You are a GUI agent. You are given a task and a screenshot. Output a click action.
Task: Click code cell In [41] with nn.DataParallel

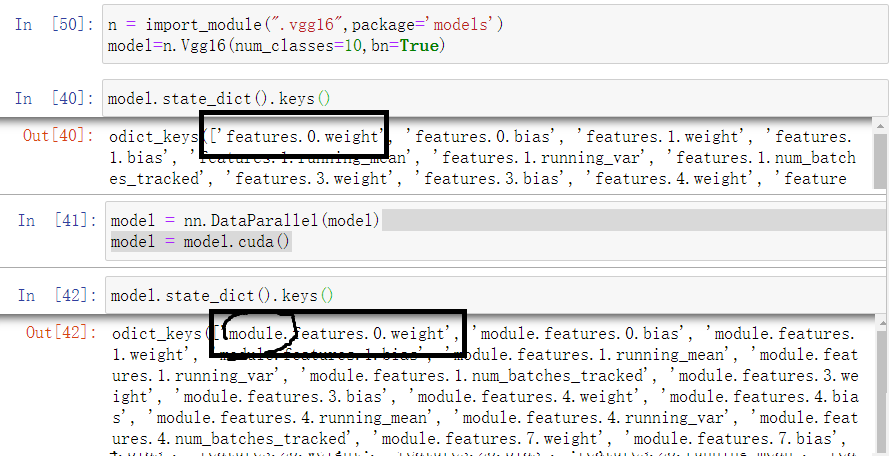click(497, 231)
